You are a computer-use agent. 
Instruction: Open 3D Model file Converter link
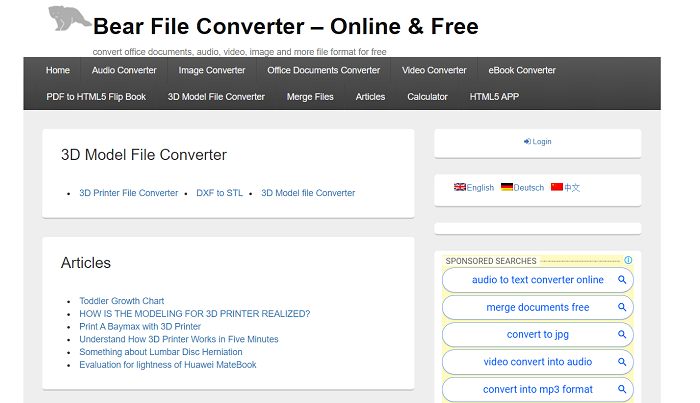pos(308,193)
